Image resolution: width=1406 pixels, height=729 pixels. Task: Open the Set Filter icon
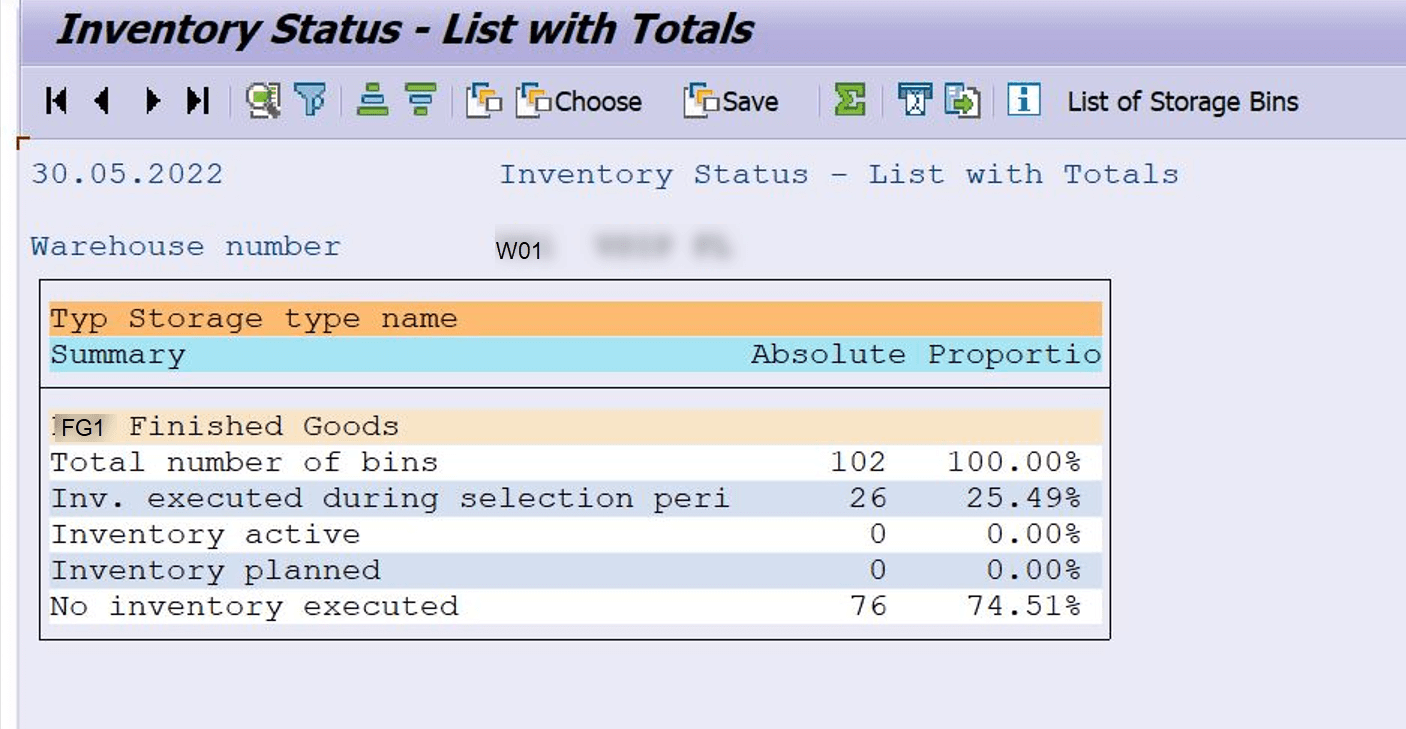coord(310,101)
